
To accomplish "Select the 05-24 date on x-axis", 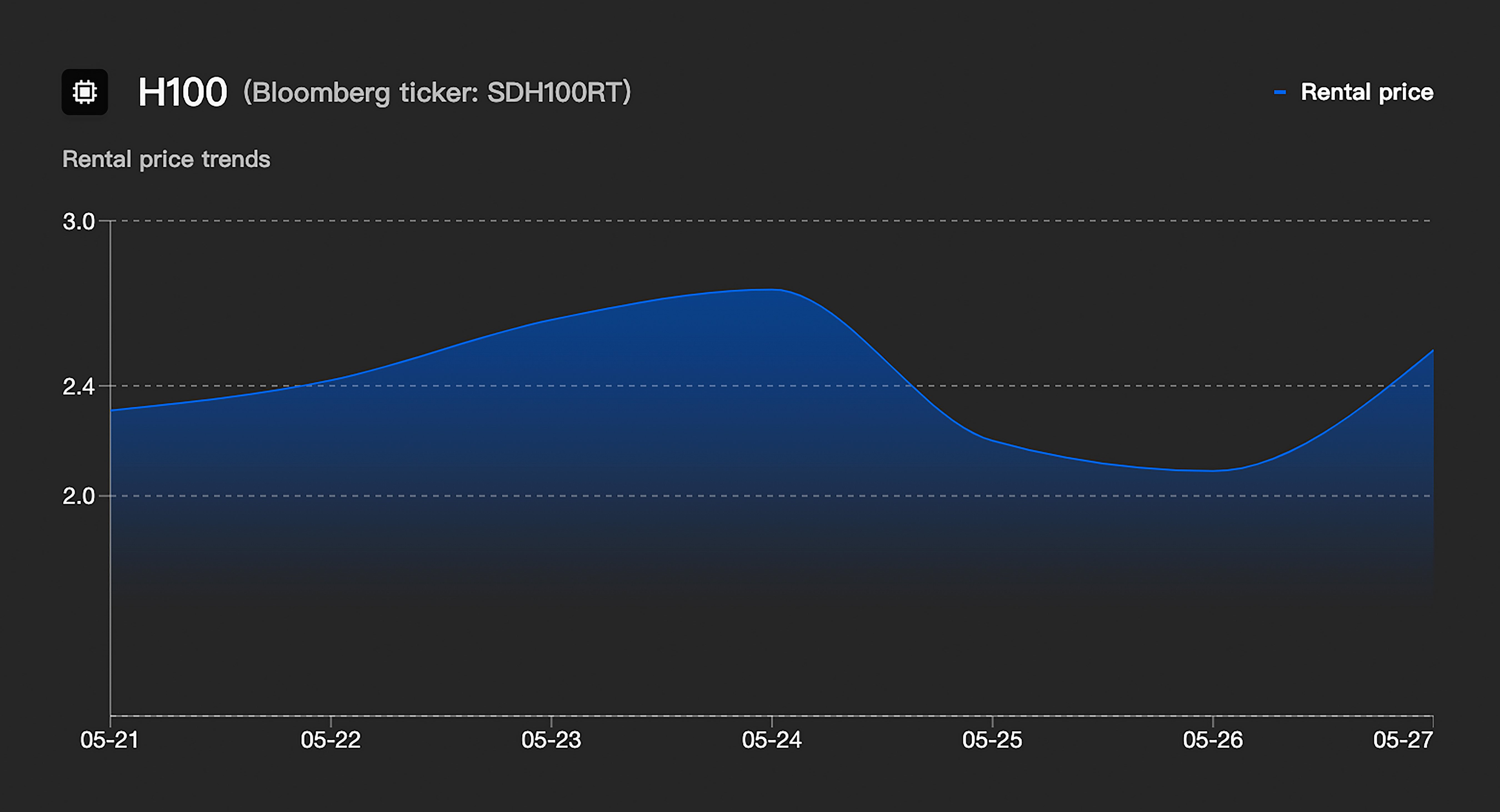I will (x=772, y=740).
